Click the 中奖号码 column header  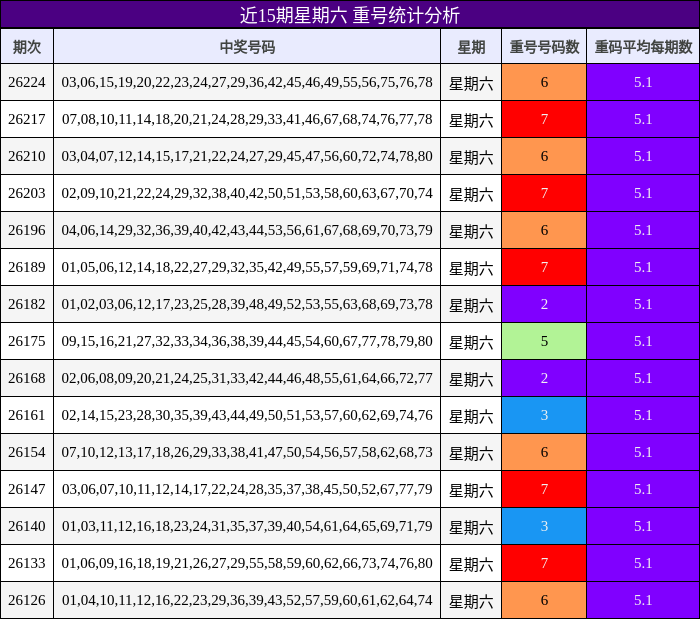(247, 46)
